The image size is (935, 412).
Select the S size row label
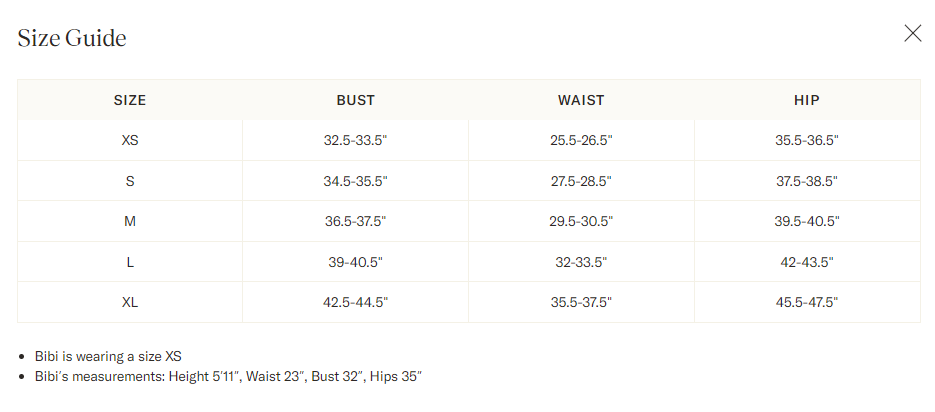[x=130, y=181]
